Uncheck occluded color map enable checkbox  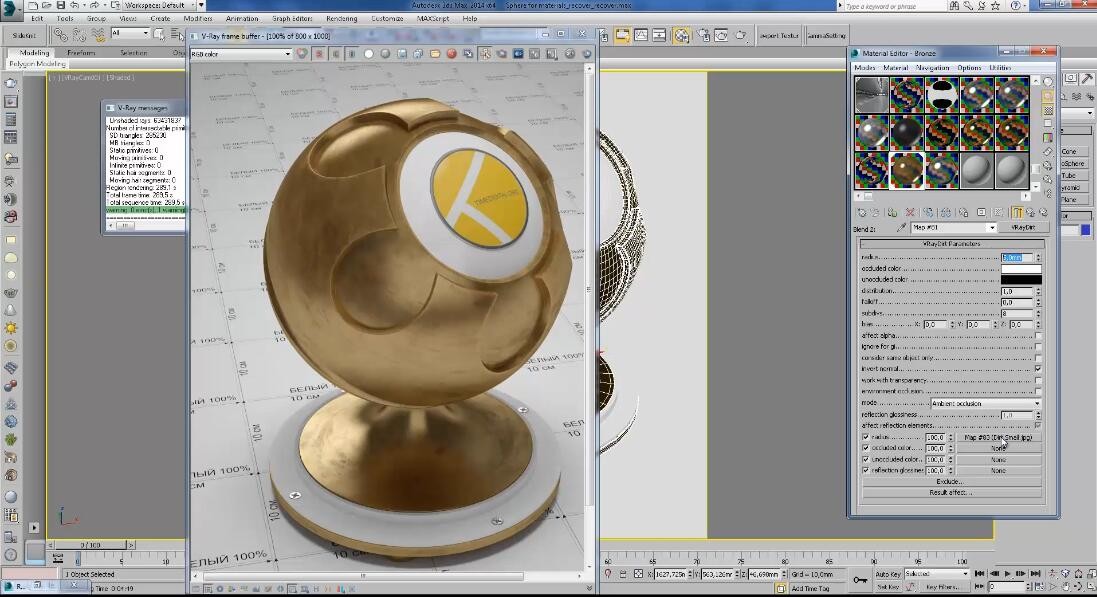(866, 449)
